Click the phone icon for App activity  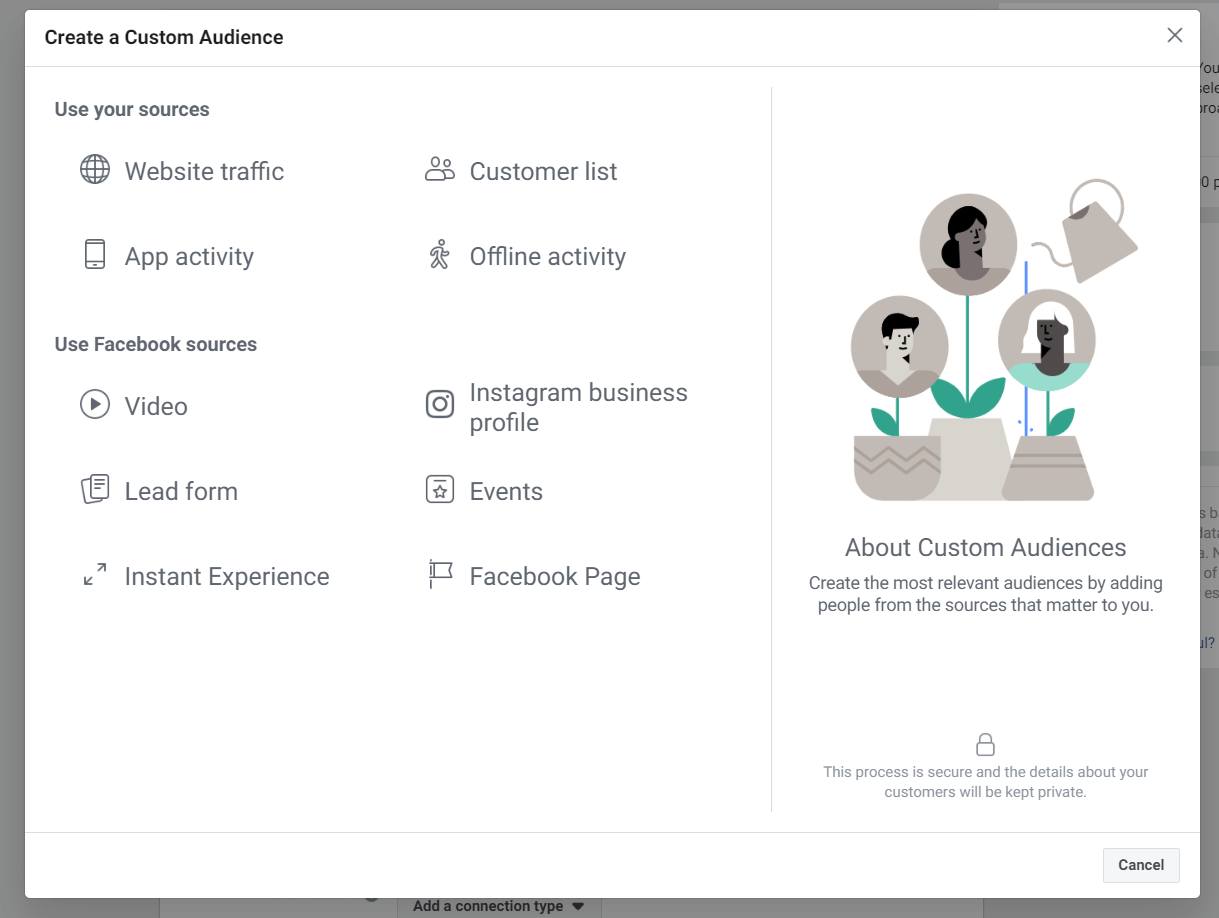[95, 254]
